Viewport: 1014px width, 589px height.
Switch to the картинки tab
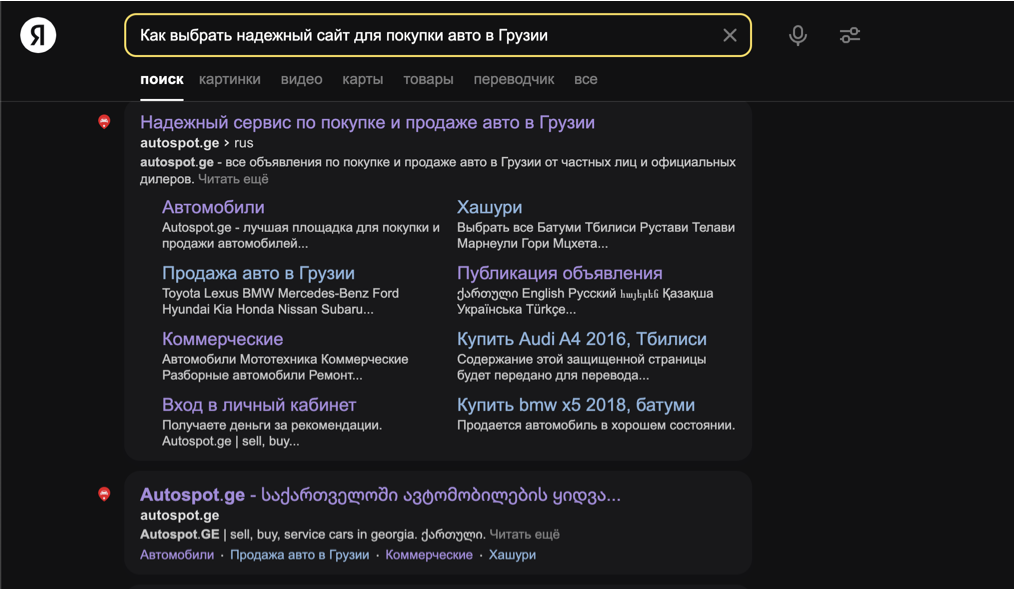tap(230, 80)
